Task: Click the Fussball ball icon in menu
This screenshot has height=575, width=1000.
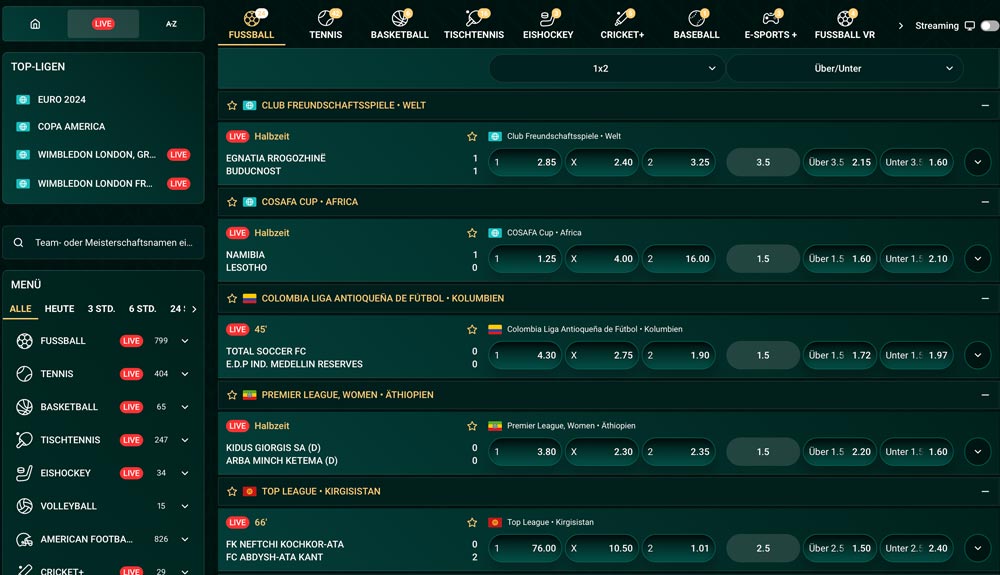Action: click(x=24, y=341)
